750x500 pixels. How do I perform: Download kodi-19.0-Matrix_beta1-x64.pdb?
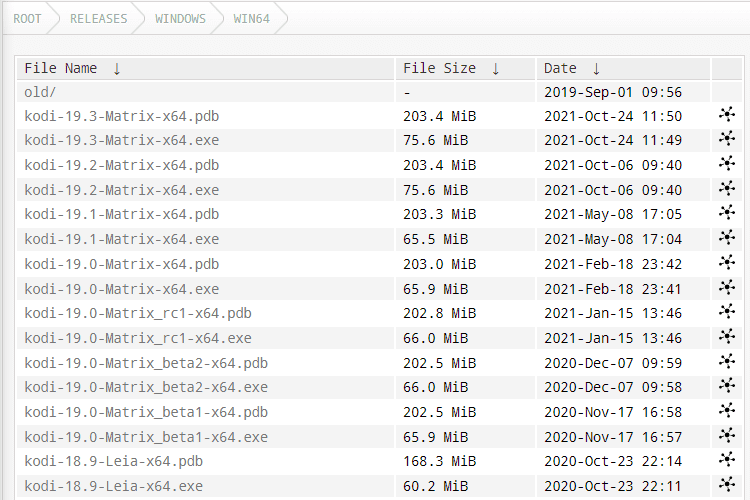(146, 412)
